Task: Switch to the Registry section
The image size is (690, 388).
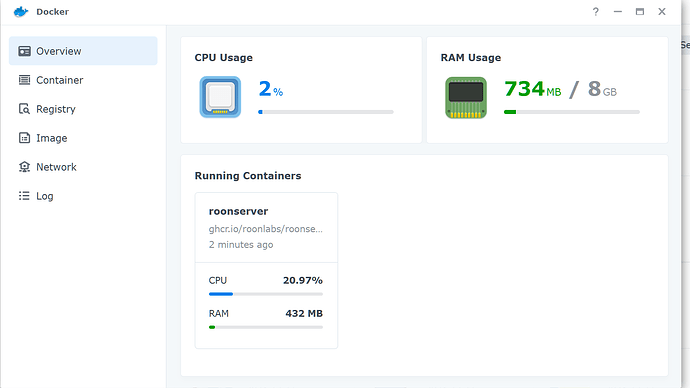Action: [x=83, y=109]
